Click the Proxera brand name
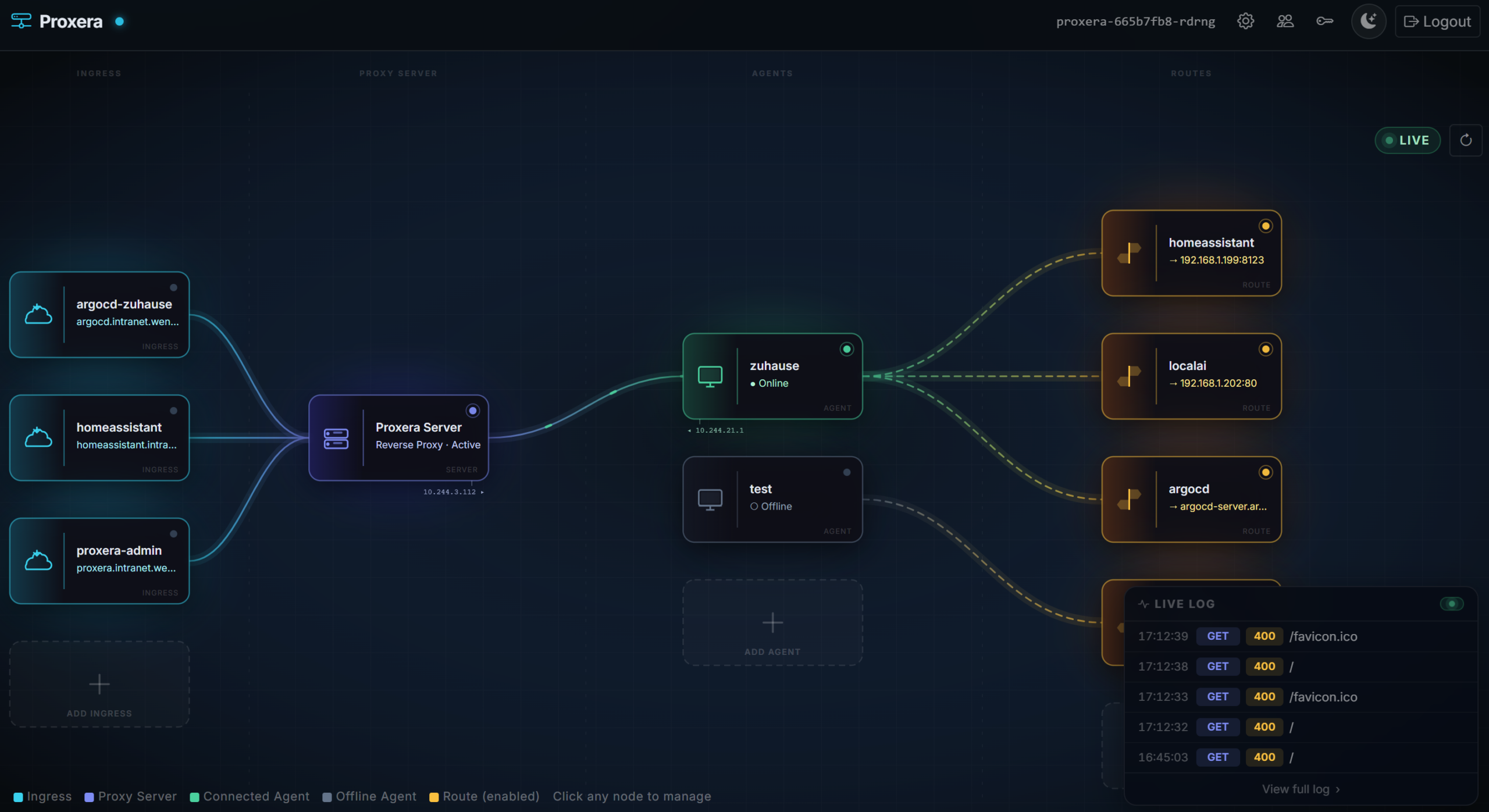This screenshot has width=1489, height=812. click(x=70, y=22)
